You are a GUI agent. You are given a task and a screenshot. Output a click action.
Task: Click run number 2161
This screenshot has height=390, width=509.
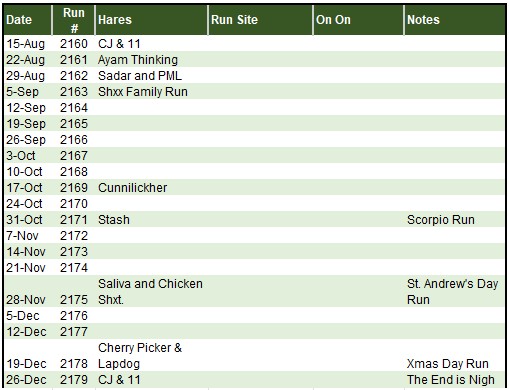click(x=74, y=60)
